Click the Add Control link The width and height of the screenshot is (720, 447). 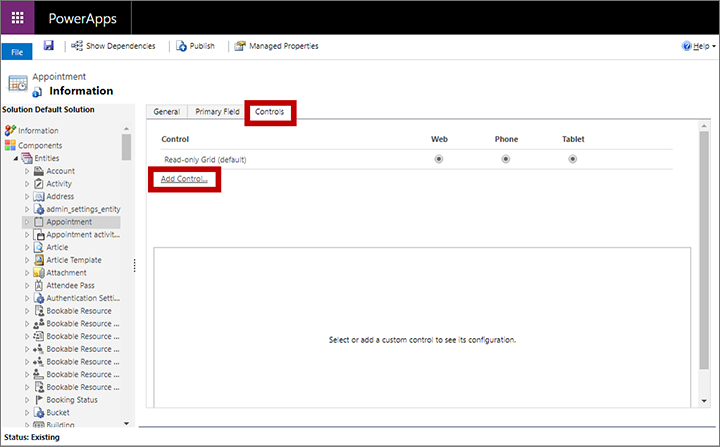tap(184, 179)
